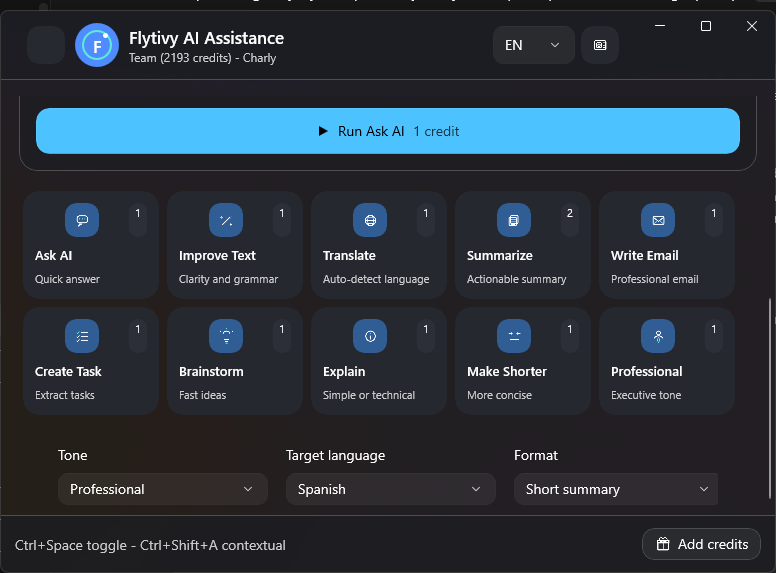Click the Quick answer subtitle
This screenshot has width=776, height=573.
click(67, 279)
